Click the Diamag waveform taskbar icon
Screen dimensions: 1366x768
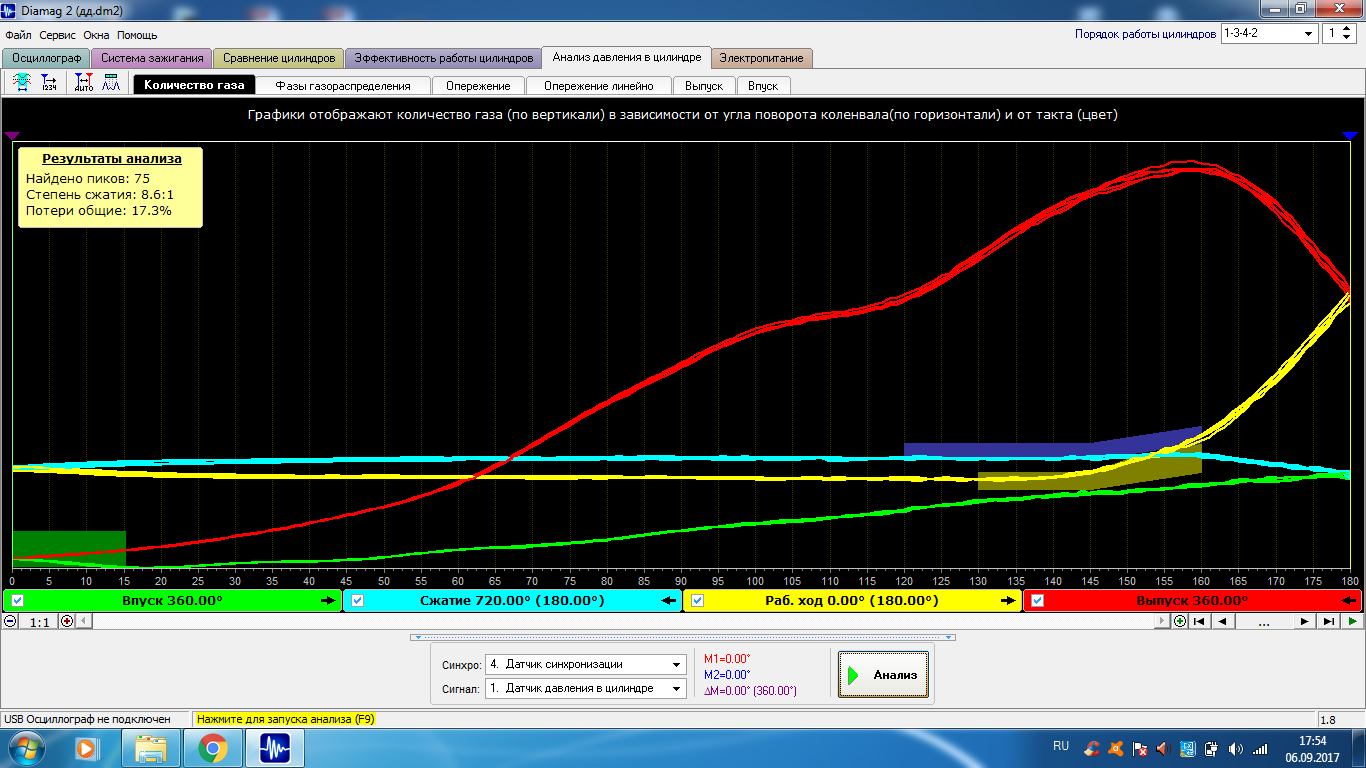[x=275, y=748]
